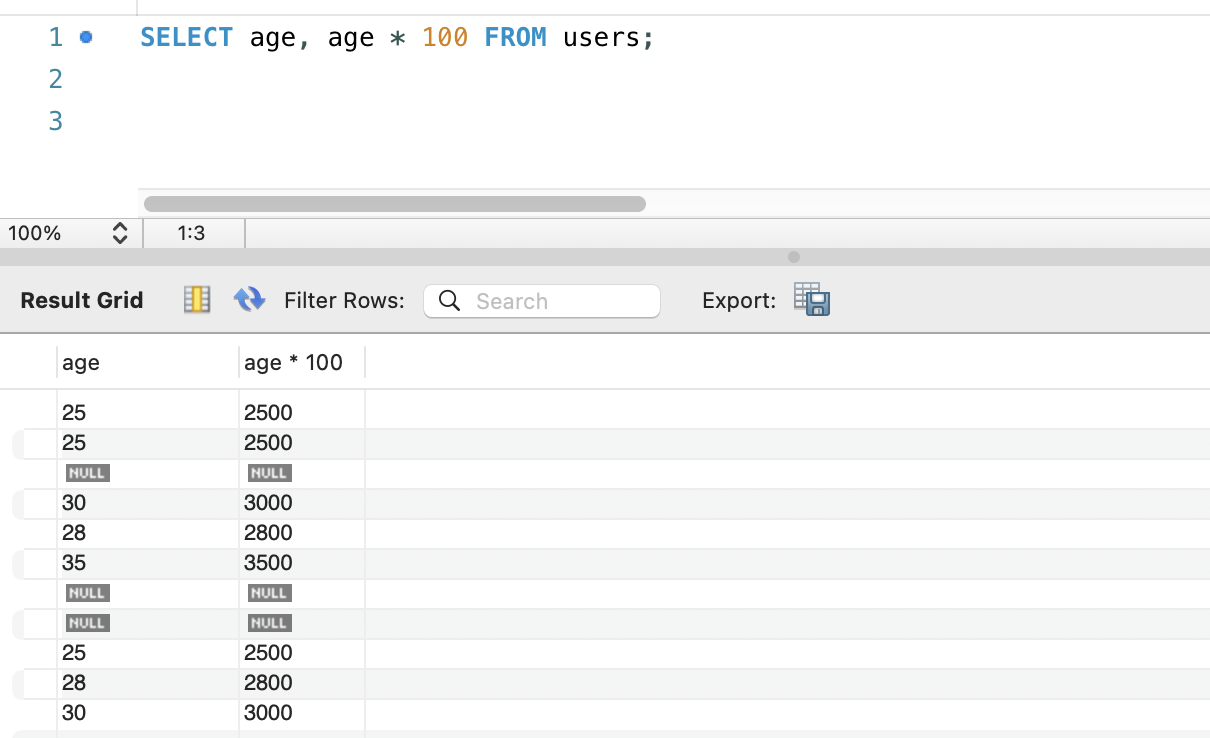Select the cell containing 3500
Image resolution: width=1210 pixels, height=738 pixels.
click(268, 563)
